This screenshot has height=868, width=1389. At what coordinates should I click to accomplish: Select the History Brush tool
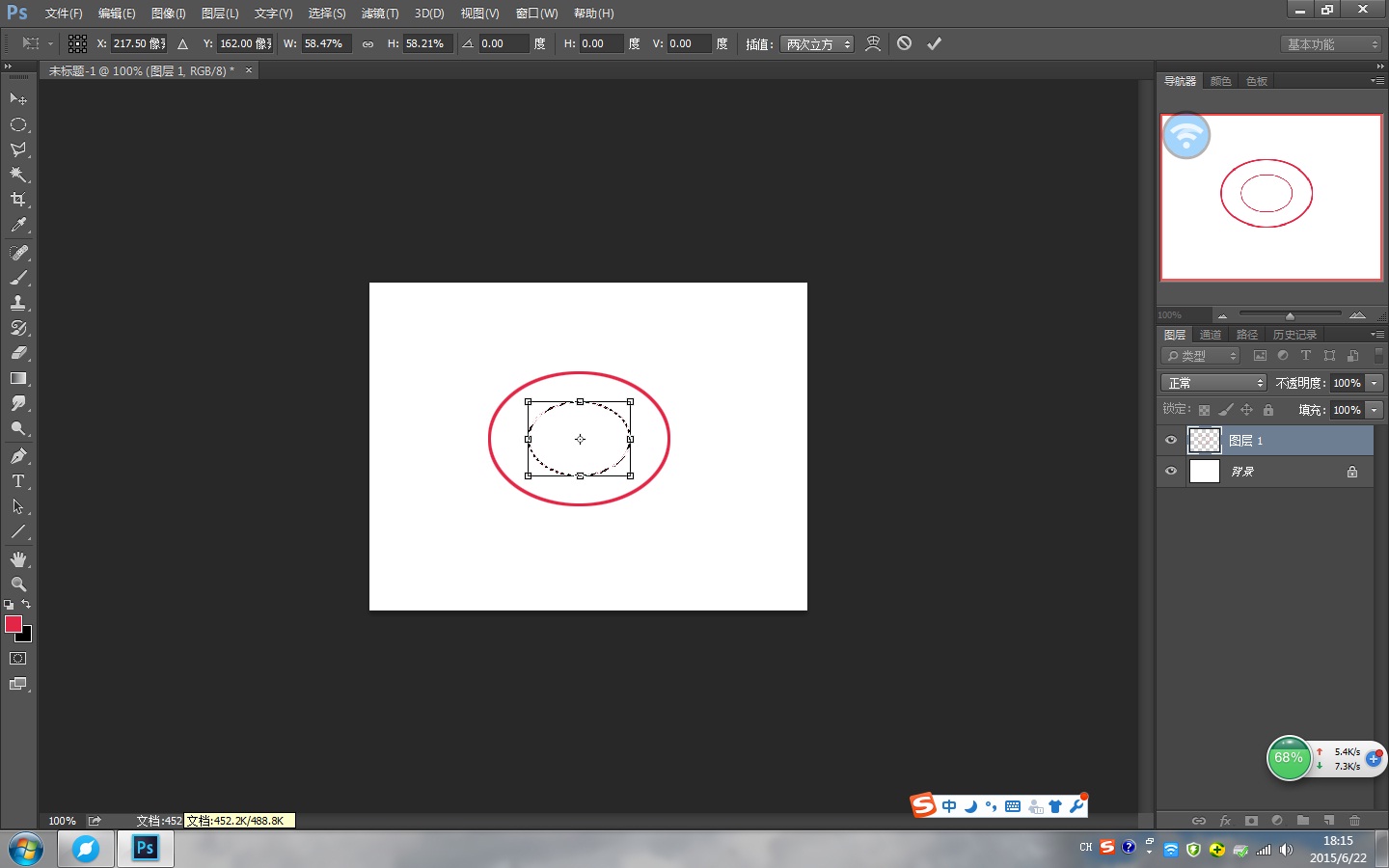(18, 328)
